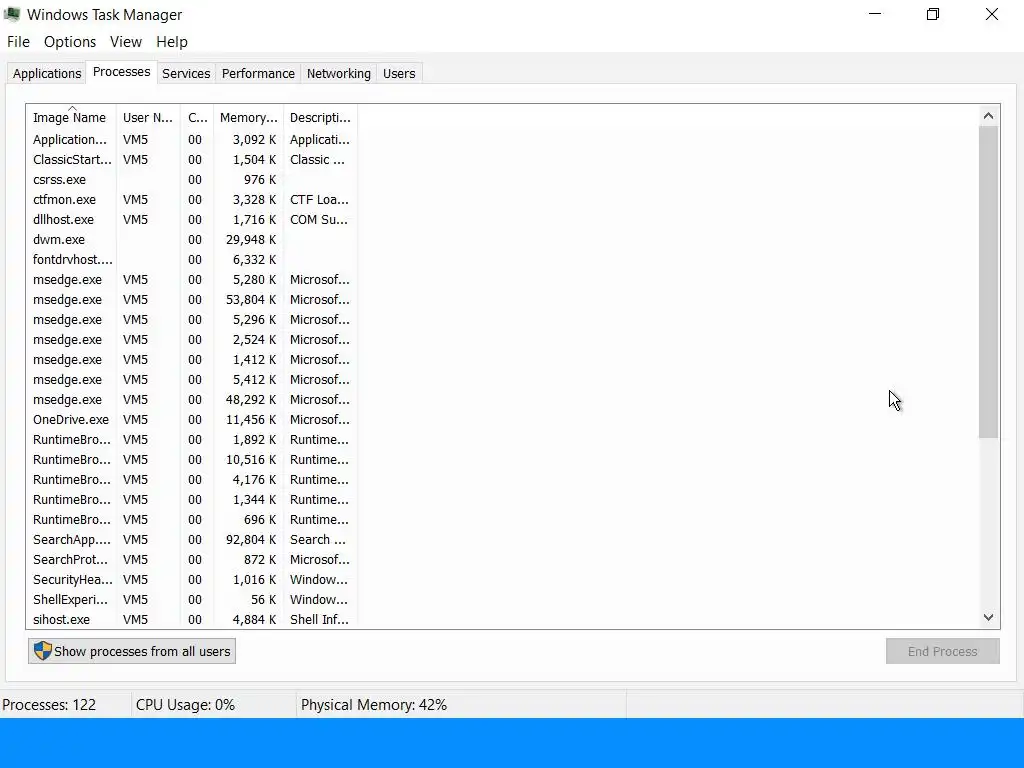
Task: Select the sihost.exe process
Action: [191, 619]
